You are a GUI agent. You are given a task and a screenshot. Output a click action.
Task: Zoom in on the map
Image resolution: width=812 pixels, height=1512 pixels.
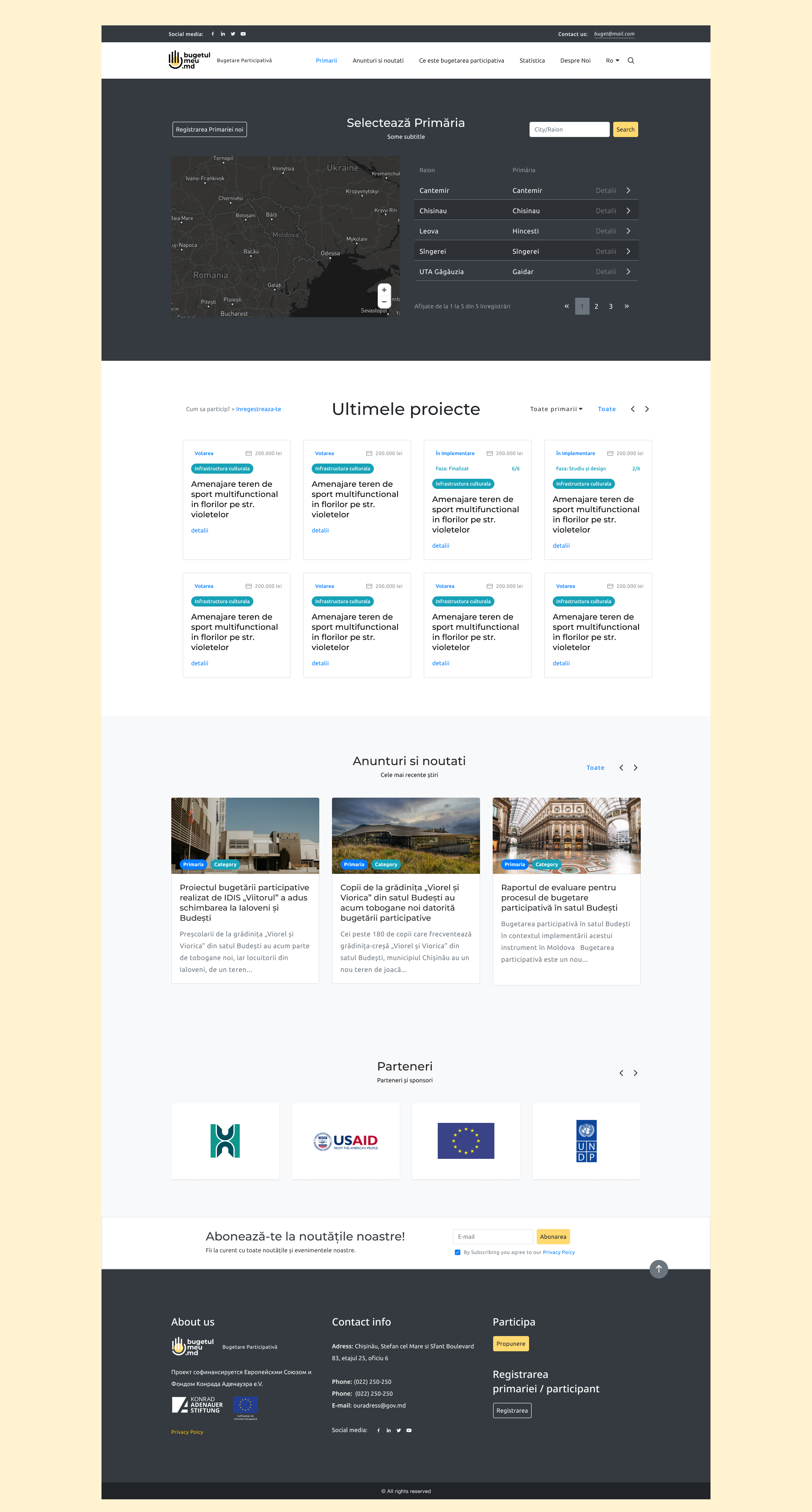[x=384, y=290]
